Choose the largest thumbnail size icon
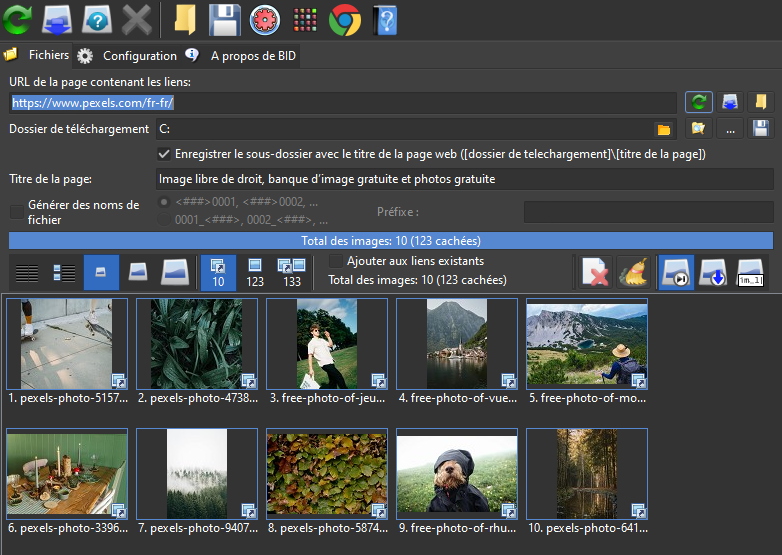This screenshot has height=555, width=782. click(174, 273)
